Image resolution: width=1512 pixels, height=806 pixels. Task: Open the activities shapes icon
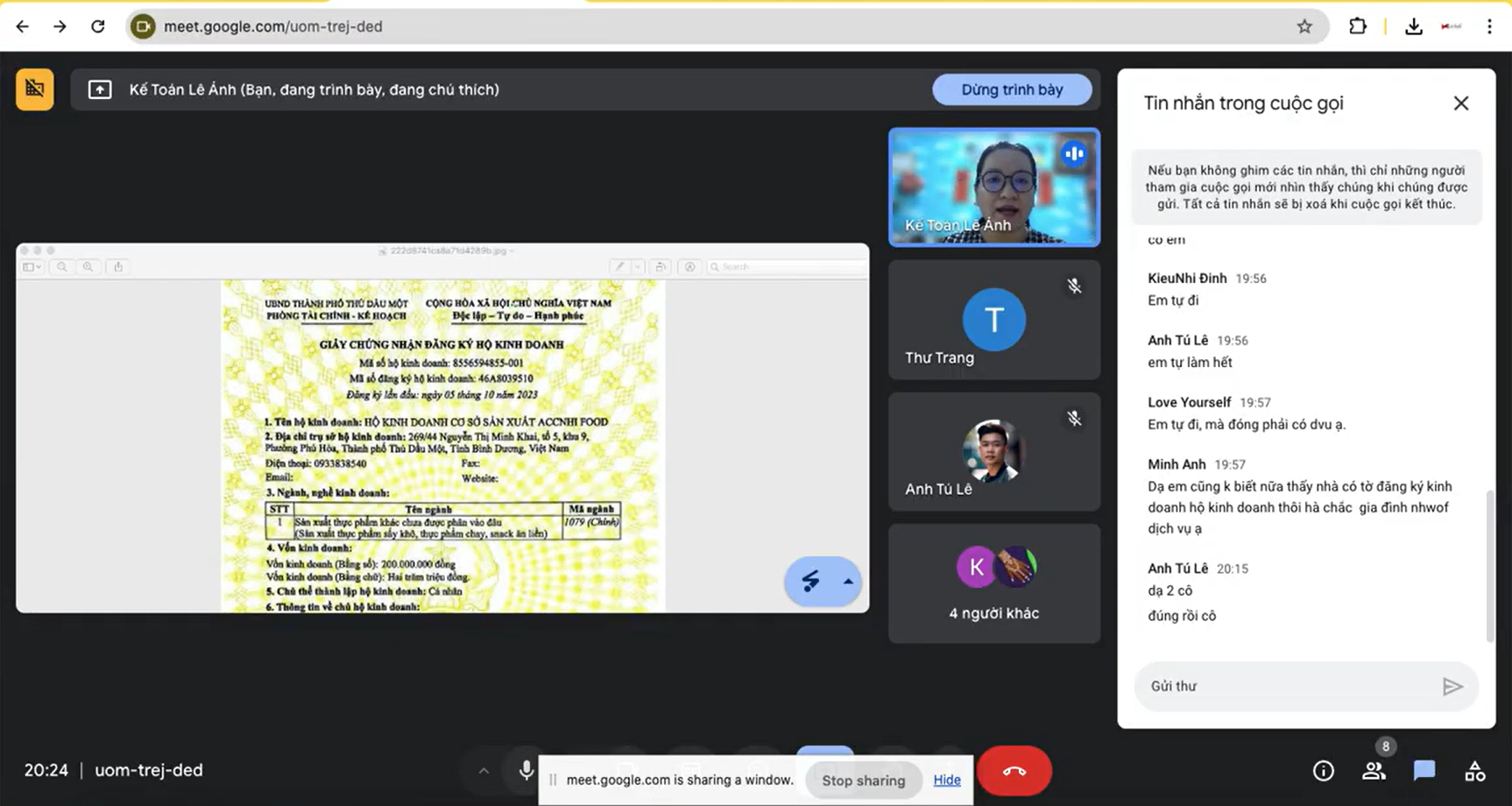(x=1475, y=771)
